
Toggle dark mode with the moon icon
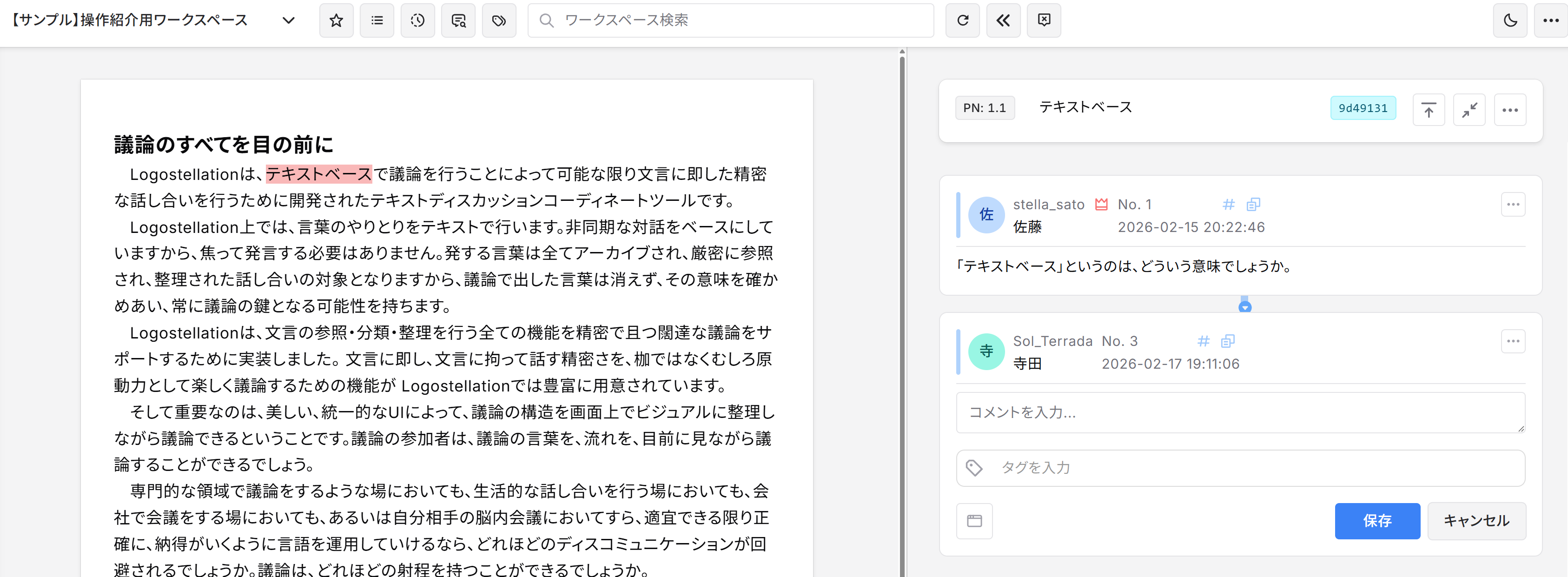click(1509, 20)
